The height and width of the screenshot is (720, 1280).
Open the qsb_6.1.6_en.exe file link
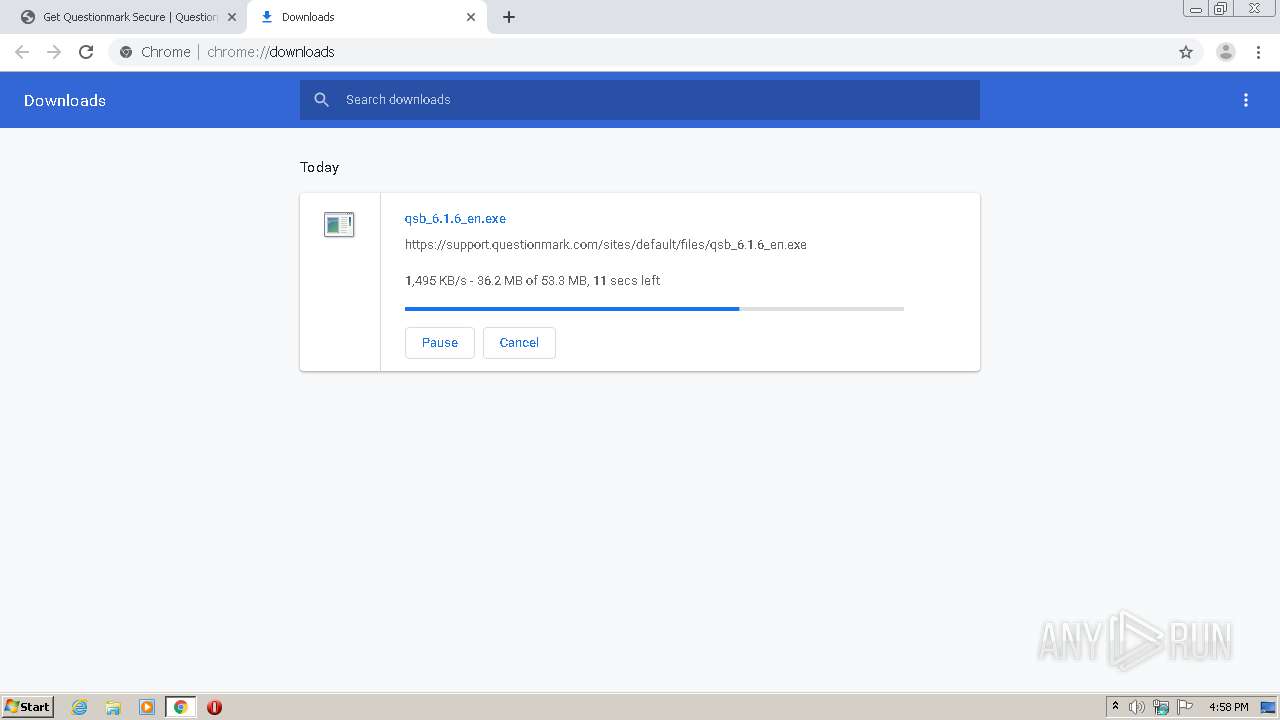(x=455, y=218)
